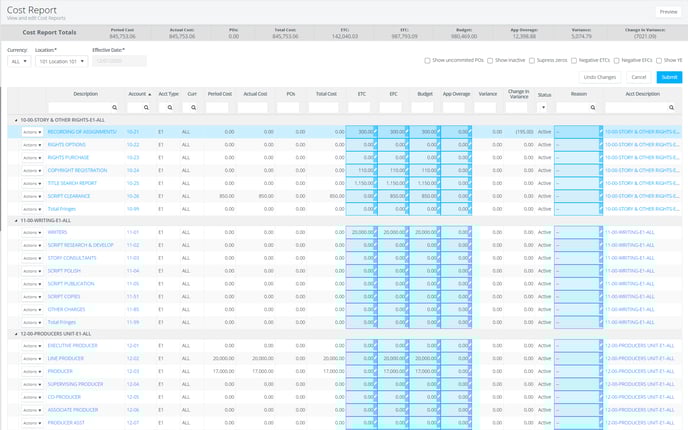Open account link 10-22
The height and width of the screenshot is (430, 688).
(133, 145)
